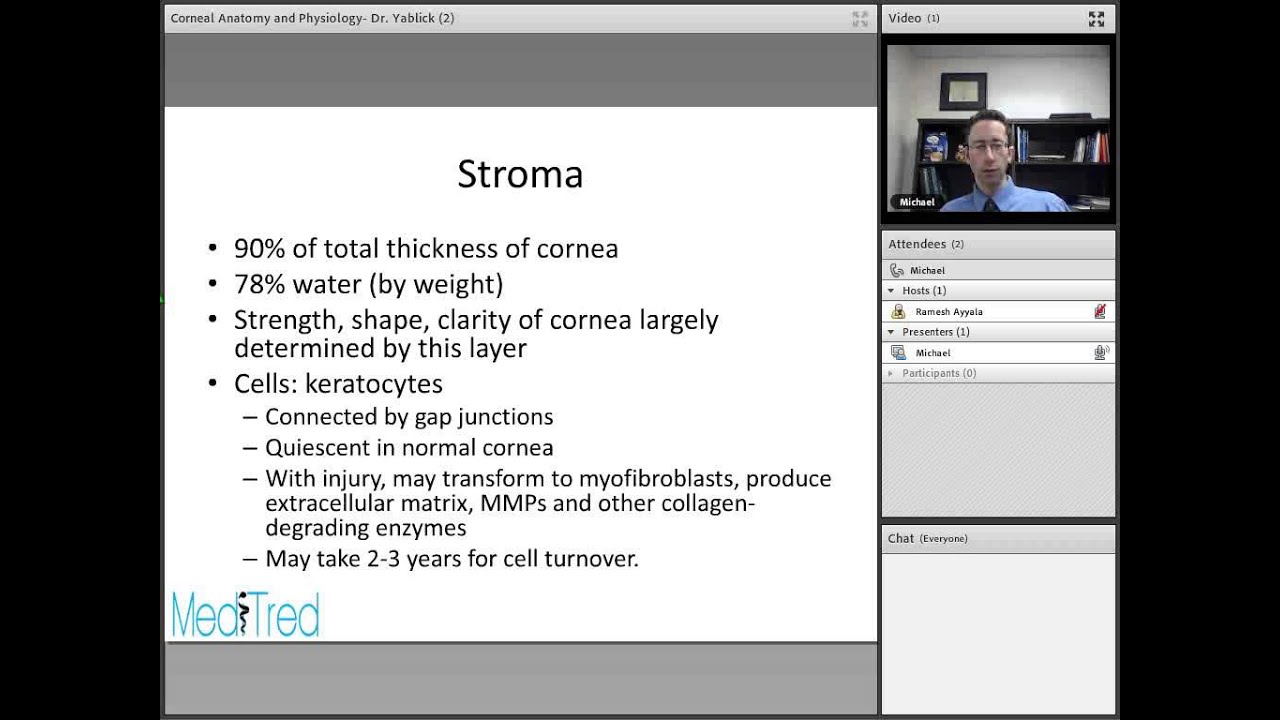Click the active microphone icon for presenter Michael

click(1101, 353)
